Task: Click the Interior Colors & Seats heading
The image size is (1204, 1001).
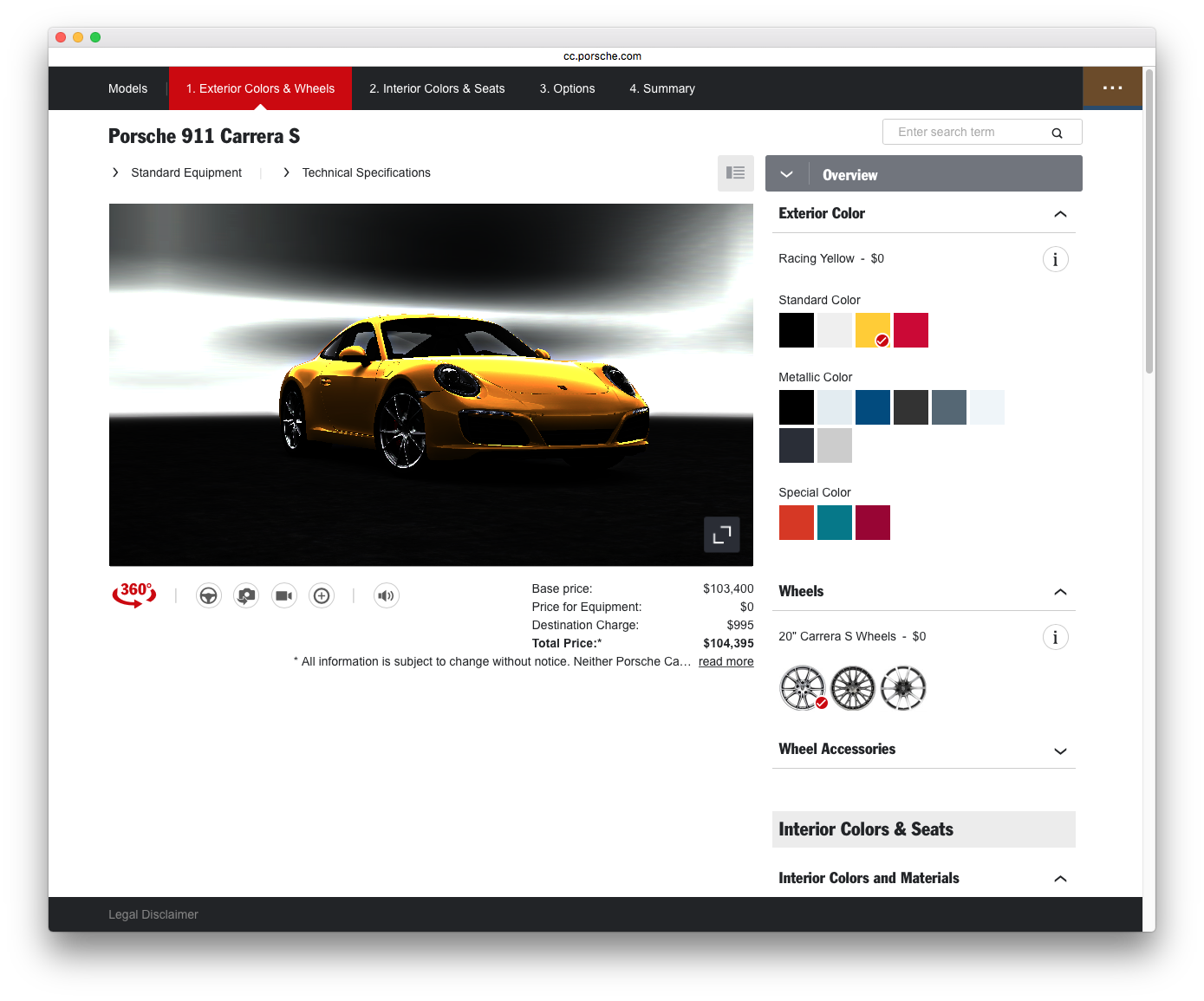Action: tap(924, 829)
